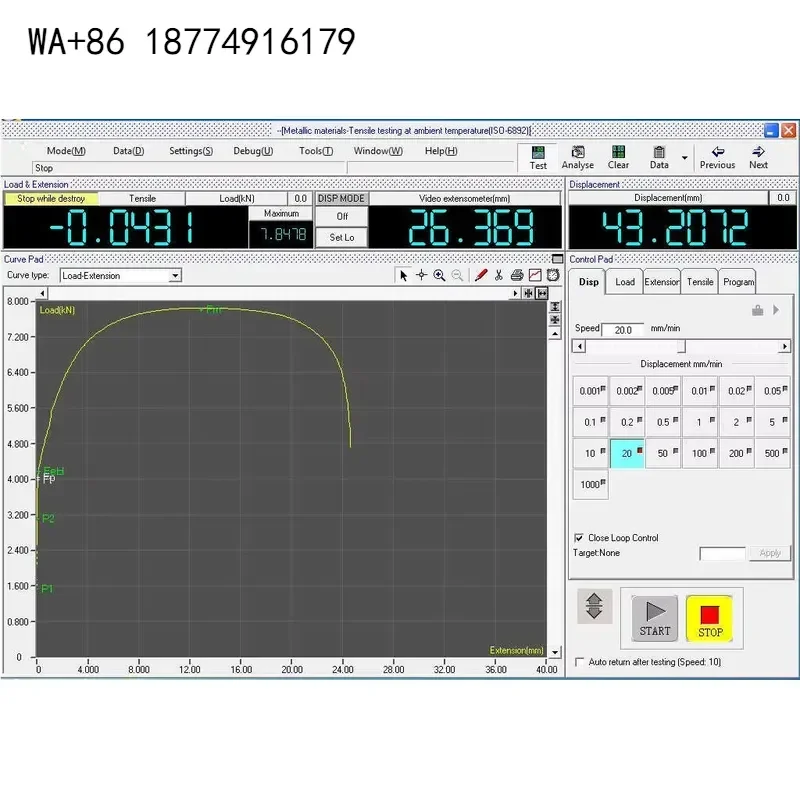
Task: Open the Curve type dropdown
Action: [175, 276]
